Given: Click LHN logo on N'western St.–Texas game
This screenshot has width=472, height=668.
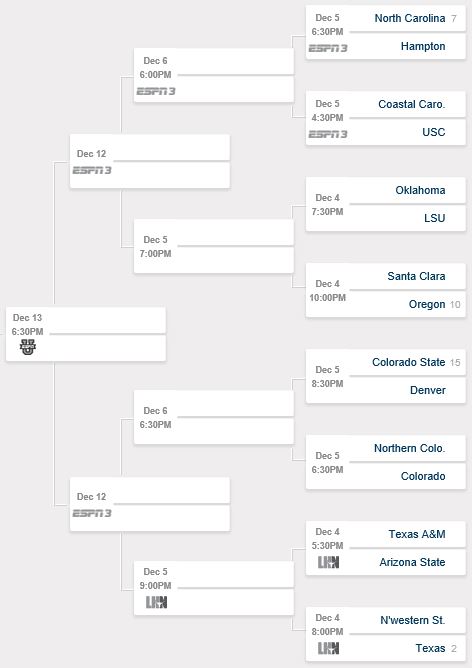Looking at the screenshot, I should pyautogui.click(x=328, y=648).
